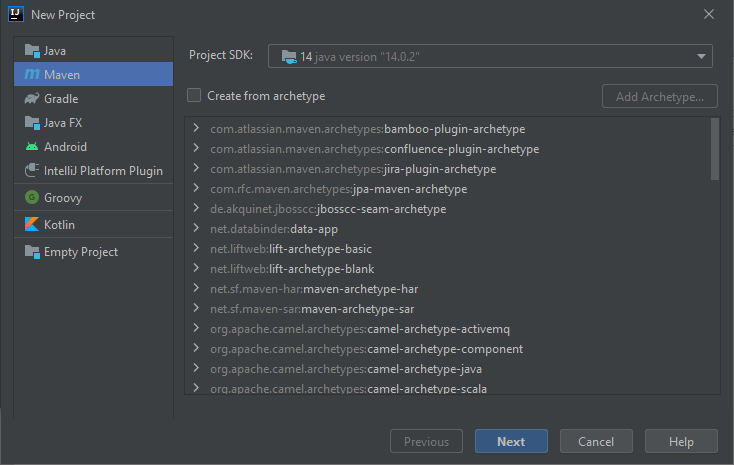
Task: Select confluence-plugin-archetype row text
Action: [x=374, y=149]
